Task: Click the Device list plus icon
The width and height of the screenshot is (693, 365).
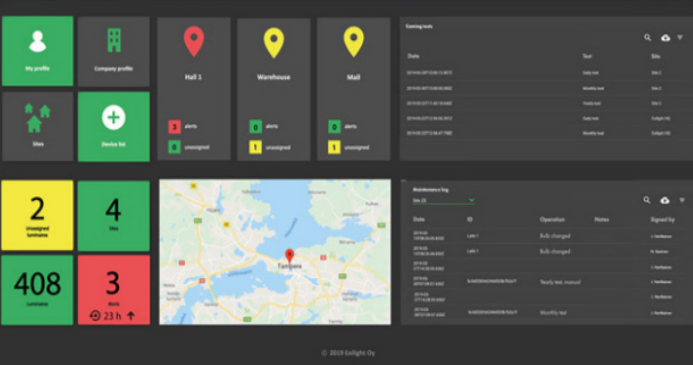Action: [114, 118]
